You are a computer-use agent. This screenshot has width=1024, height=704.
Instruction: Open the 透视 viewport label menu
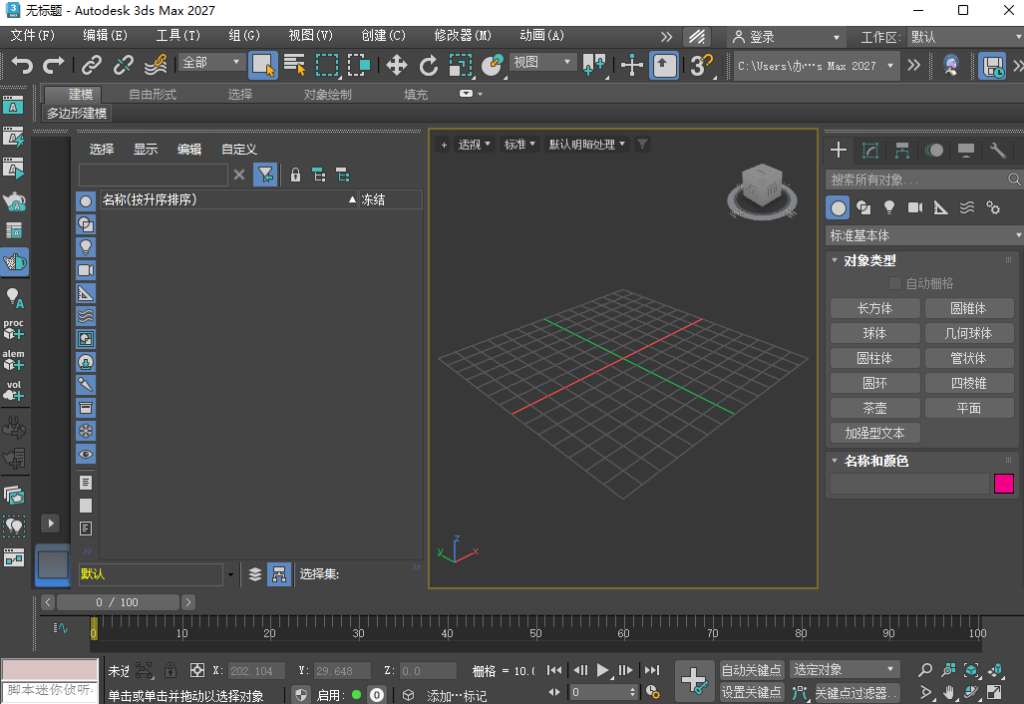[474, 144]
